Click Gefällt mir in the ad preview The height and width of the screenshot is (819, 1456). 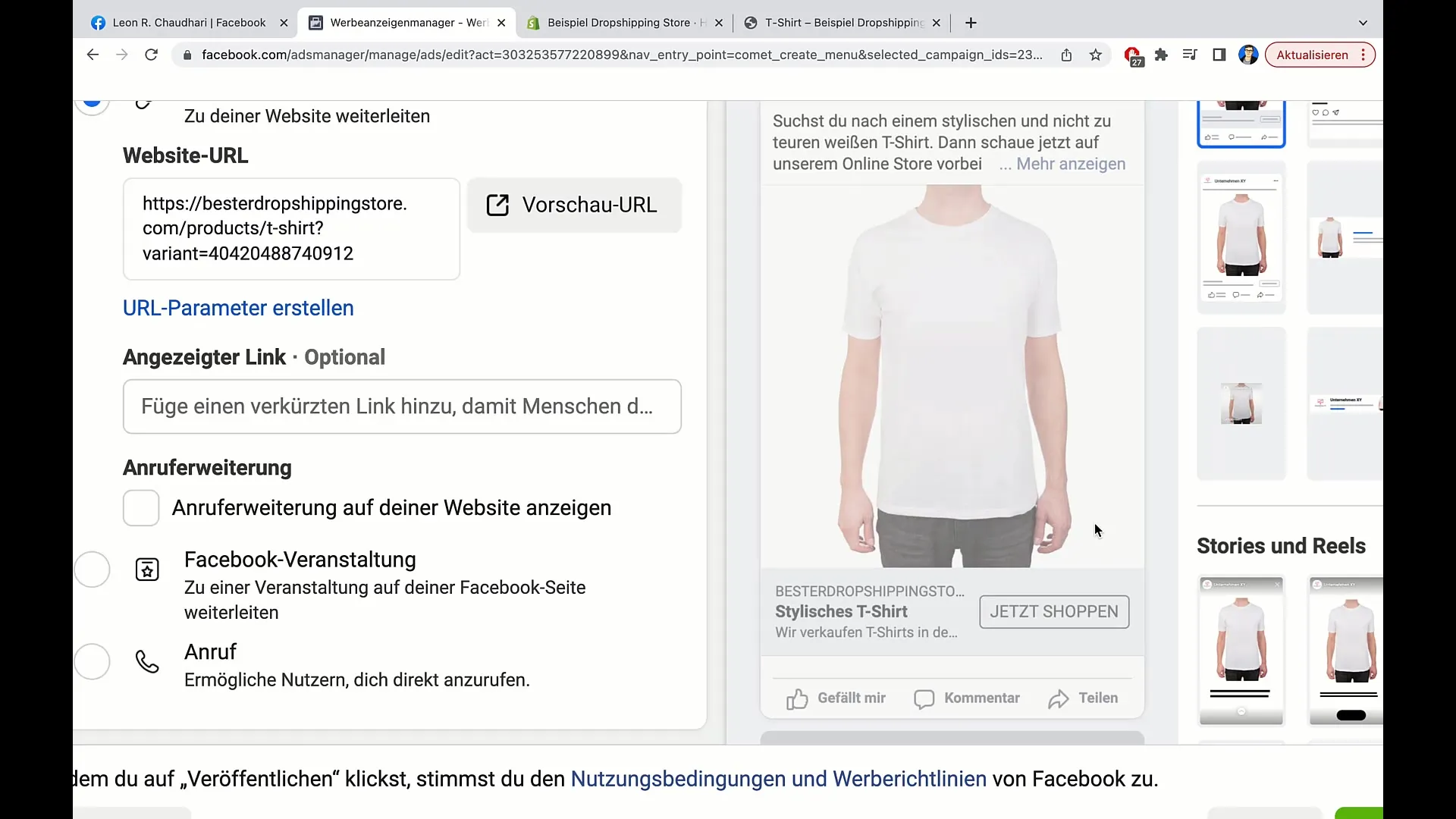836,698
